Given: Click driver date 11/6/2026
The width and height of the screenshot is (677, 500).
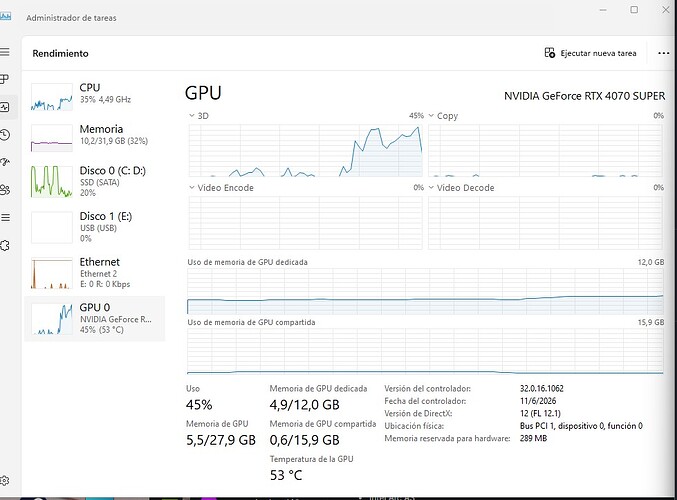Looking at the screenshot, I should click(x=538, y=401).
